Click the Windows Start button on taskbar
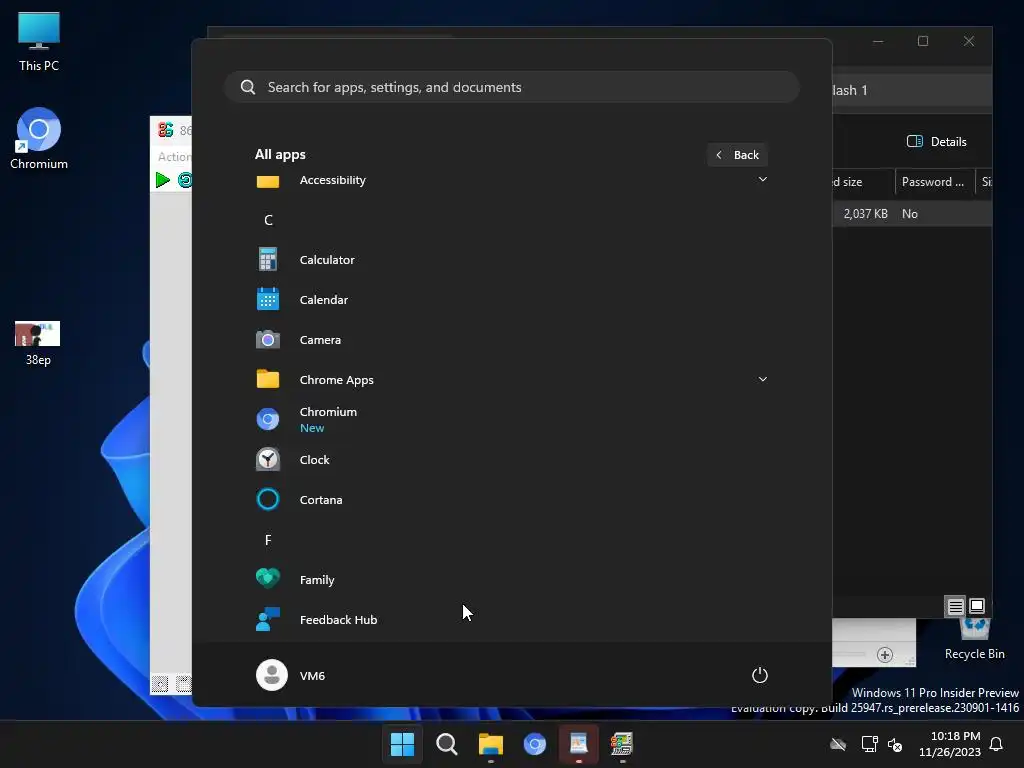The width and height of the screenshot is (1024, 768). coord(402,744)
